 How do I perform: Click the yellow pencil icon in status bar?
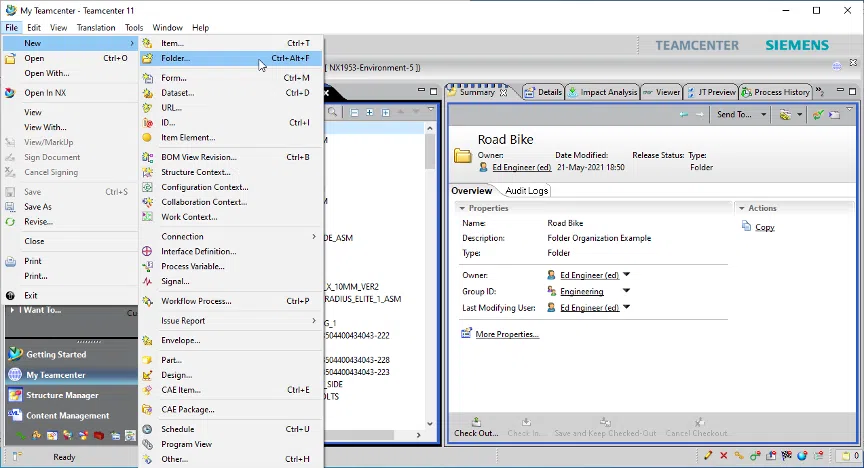point(708,455)
